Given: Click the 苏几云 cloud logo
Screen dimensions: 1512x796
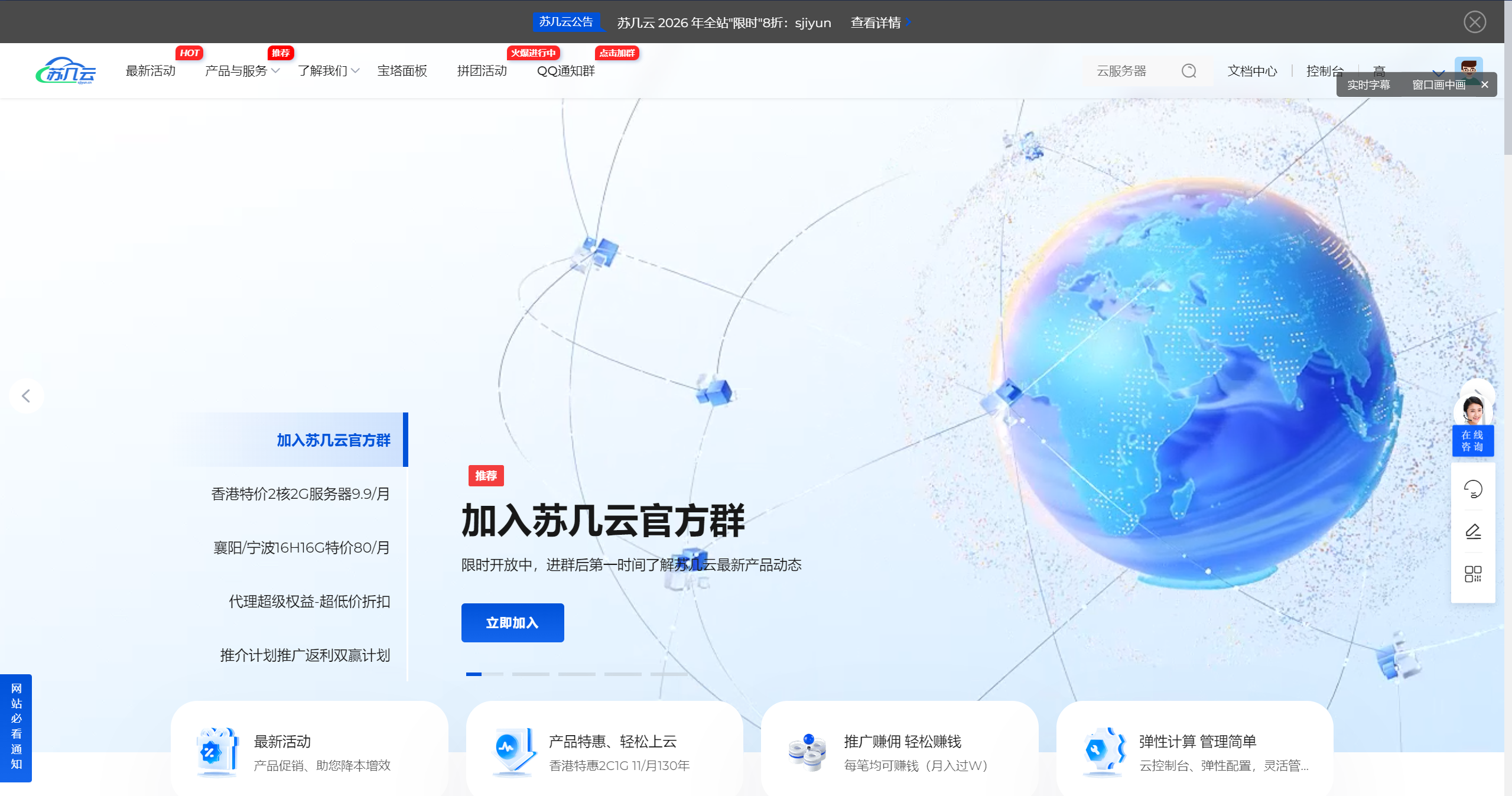Looking at the screenshot, I should 66,71.
